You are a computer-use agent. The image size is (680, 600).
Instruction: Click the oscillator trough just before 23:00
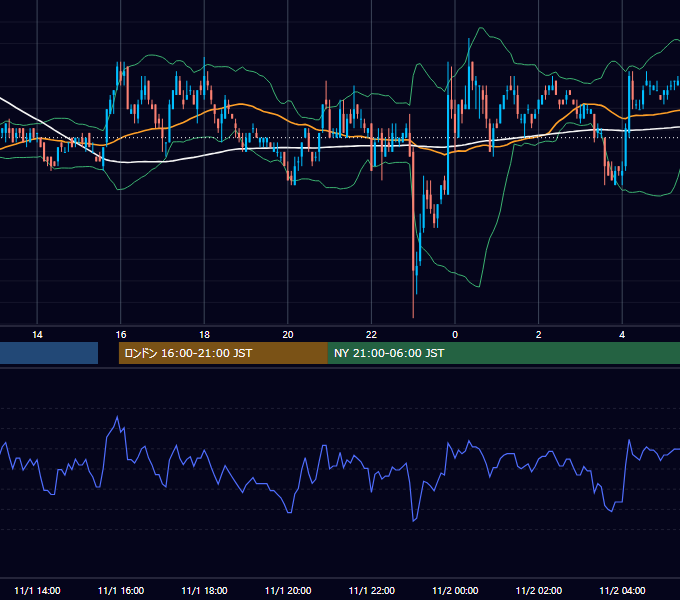pos(413,520)
